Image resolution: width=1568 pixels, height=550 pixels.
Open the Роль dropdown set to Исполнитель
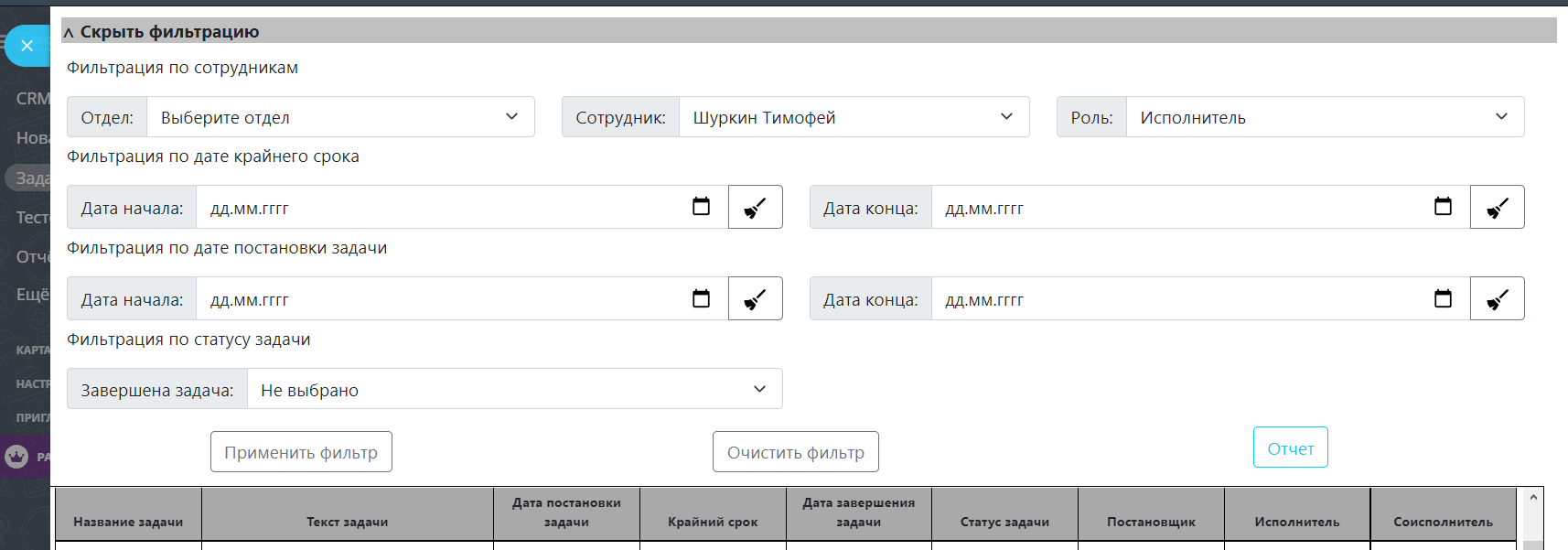(1324, 117)
